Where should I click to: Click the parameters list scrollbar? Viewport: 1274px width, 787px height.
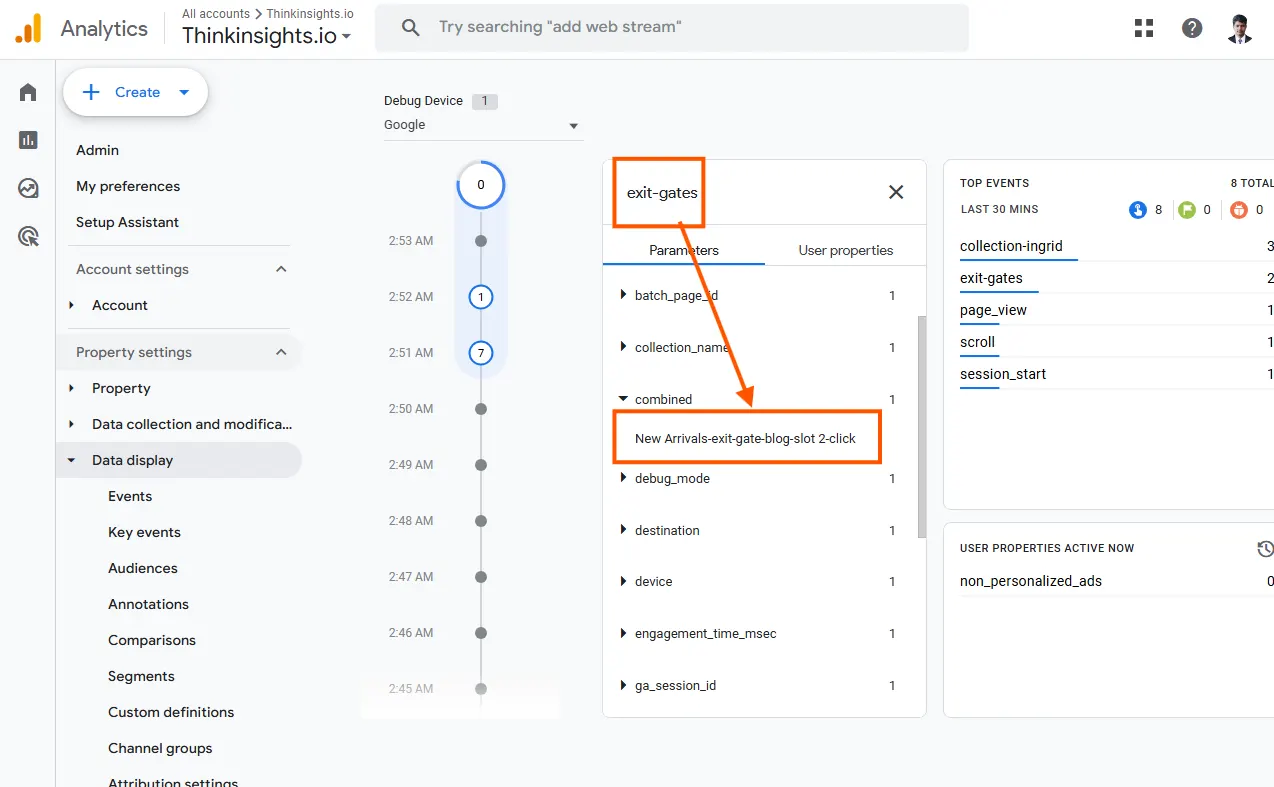pyautogui.click(x=922, y=427)
